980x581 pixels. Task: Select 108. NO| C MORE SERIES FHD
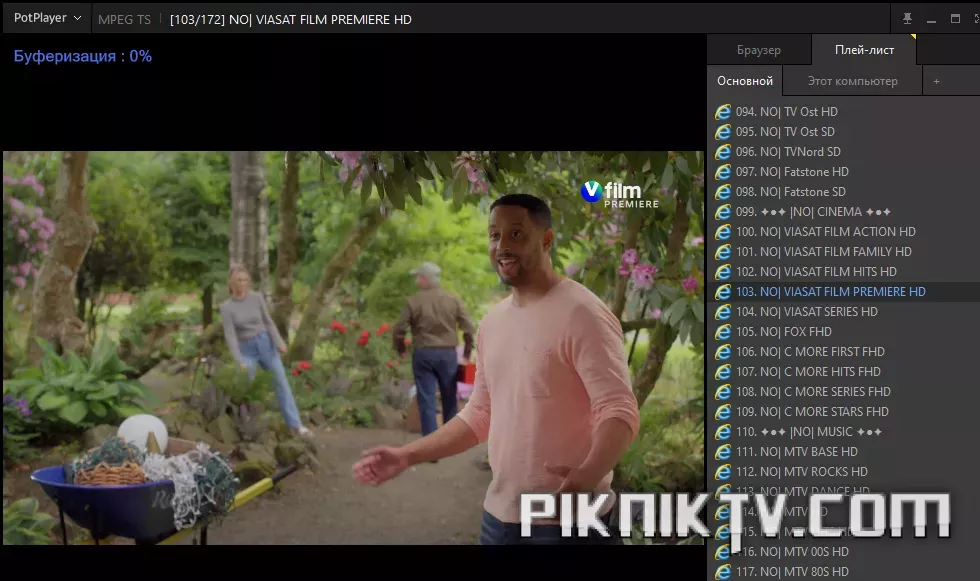[x=844, y=392]
